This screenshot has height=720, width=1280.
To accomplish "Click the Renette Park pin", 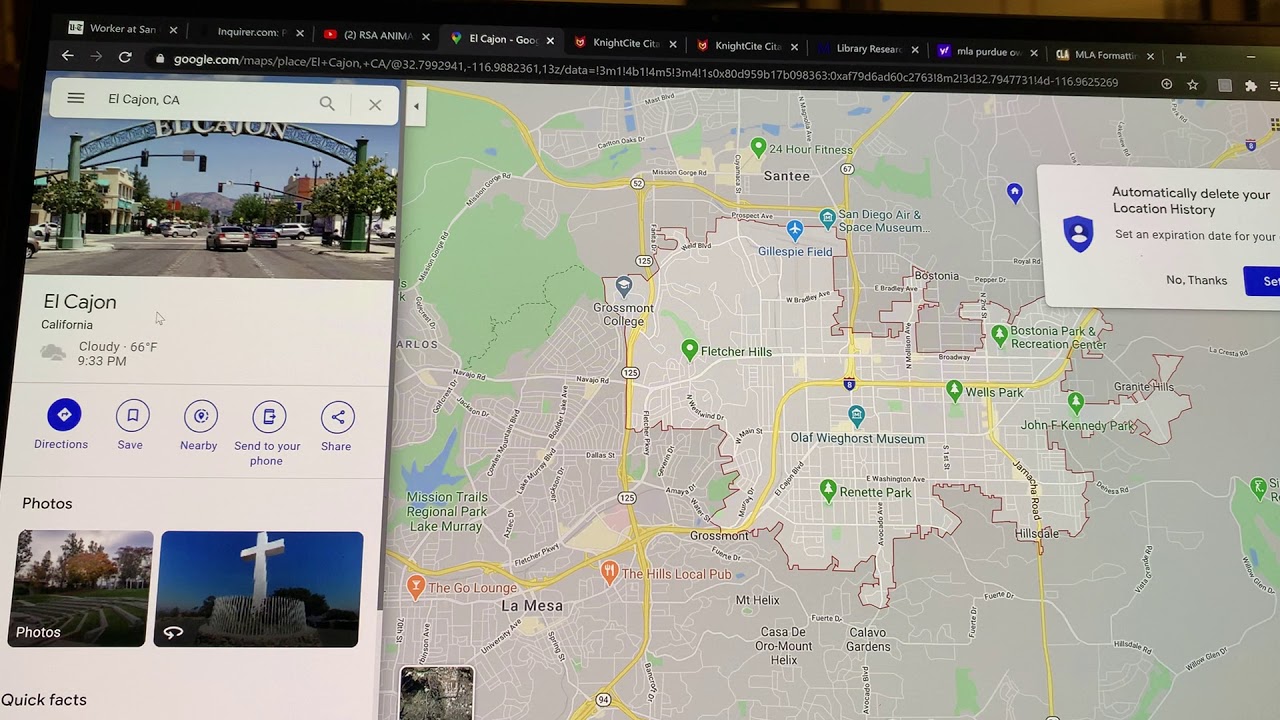I will (x=828, y=490).
